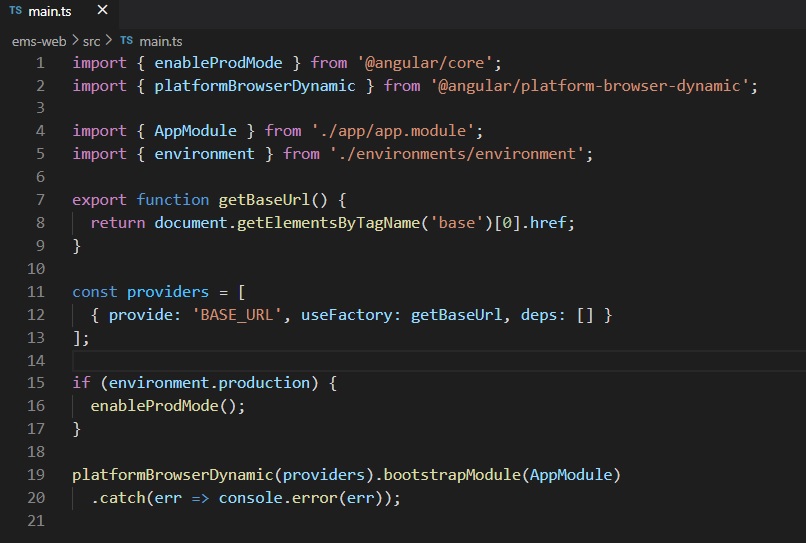Click the TS icon in the main.ts tab
806x543 pixels.
tap(15, 11)
